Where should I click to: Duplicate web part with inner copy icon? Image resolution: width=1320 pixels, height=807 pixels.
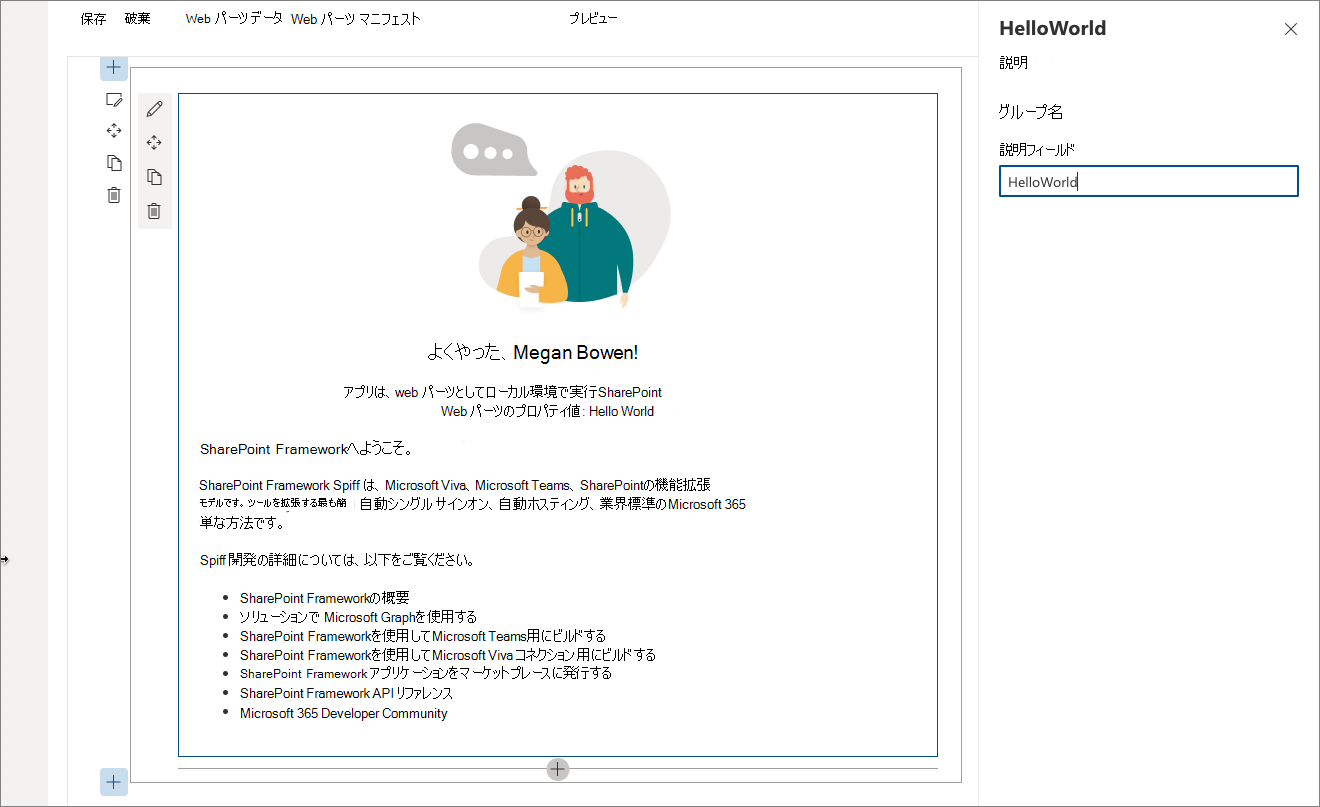(154, 177)
